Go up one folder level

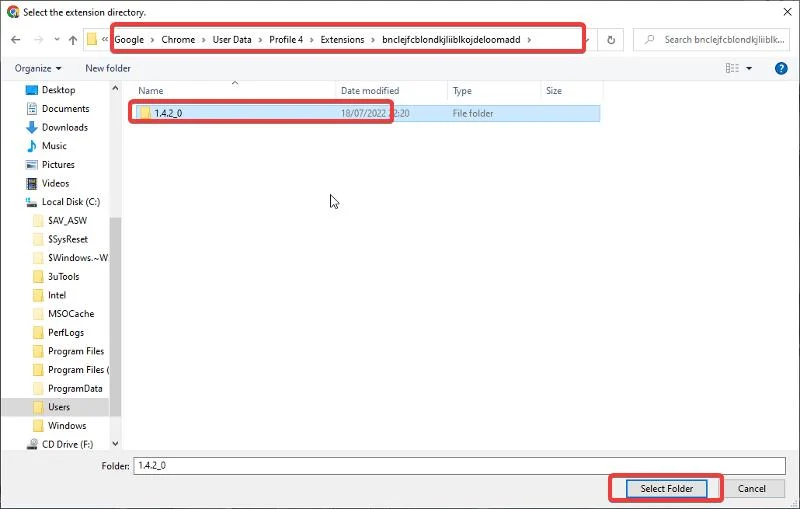click(x=73, y=40)
